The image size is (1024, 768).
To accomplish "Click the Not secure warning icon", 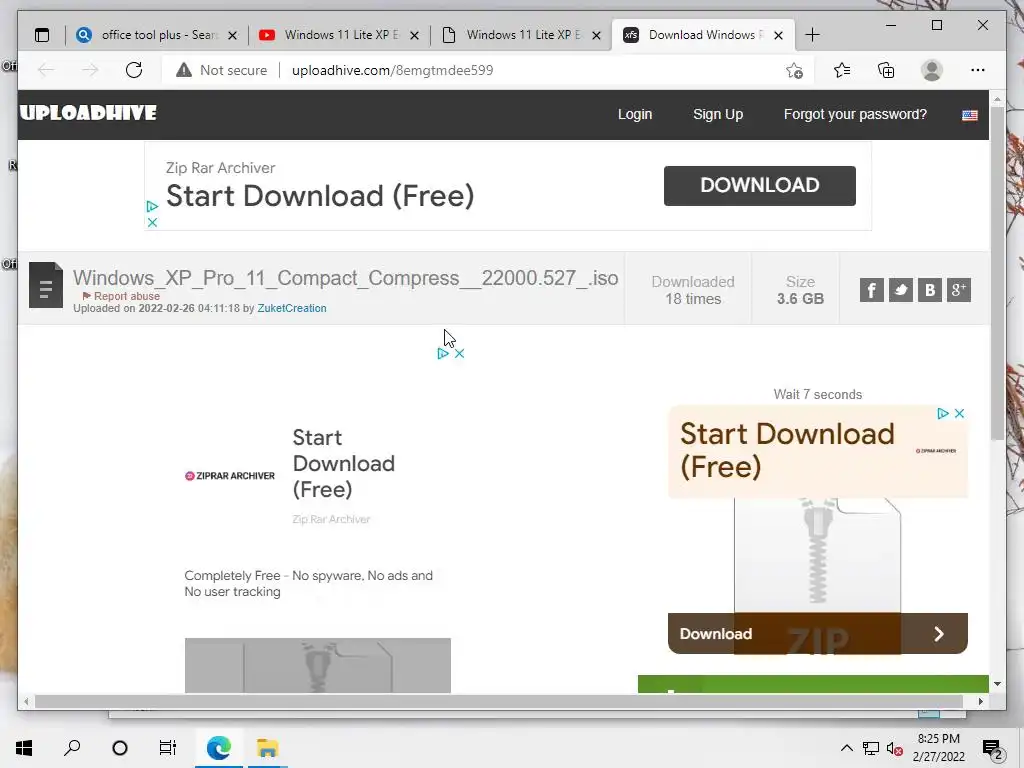I will (x=184, y=71).
